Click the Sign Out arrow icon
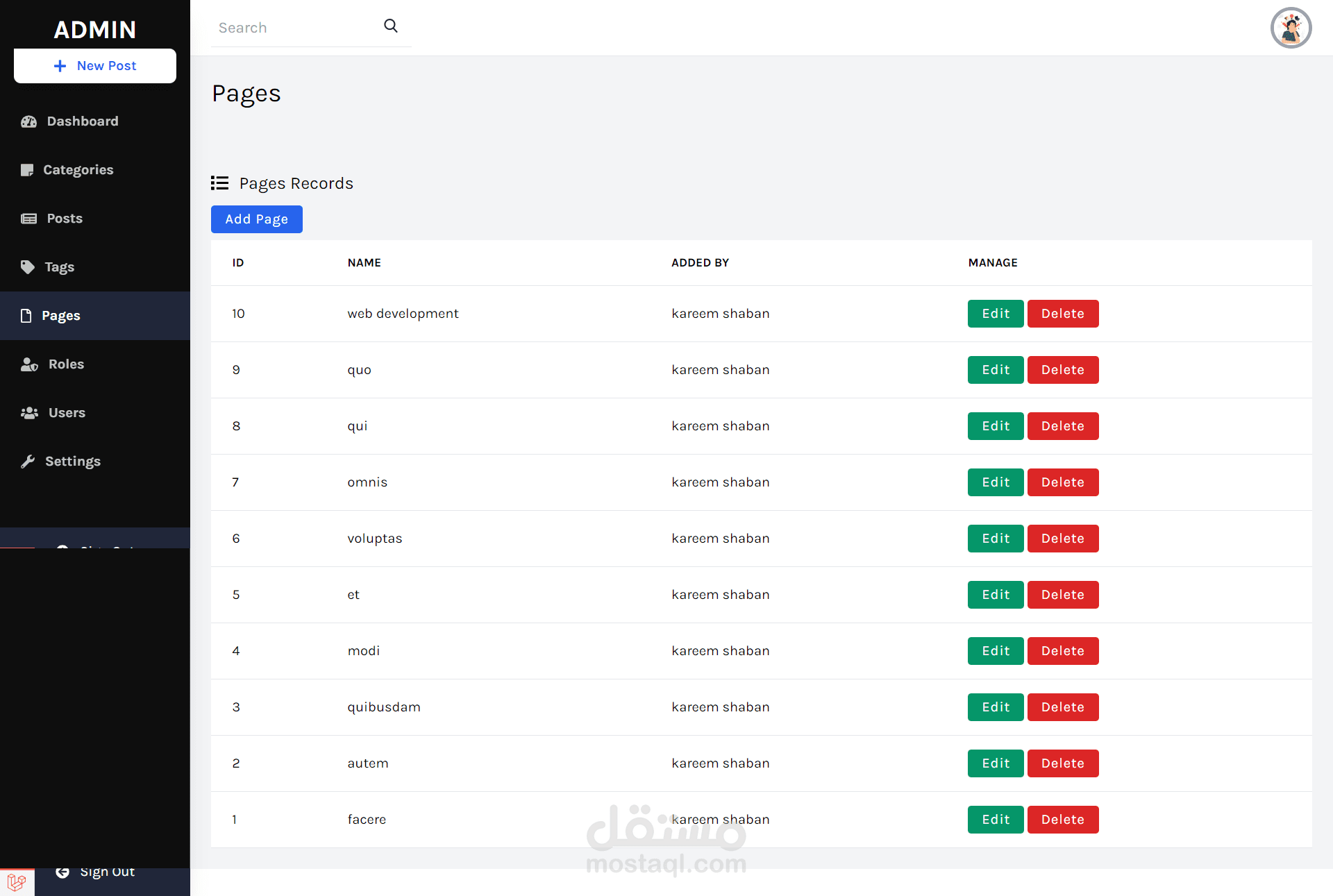Screen dimensions: 1333x896 pos(62,872)
